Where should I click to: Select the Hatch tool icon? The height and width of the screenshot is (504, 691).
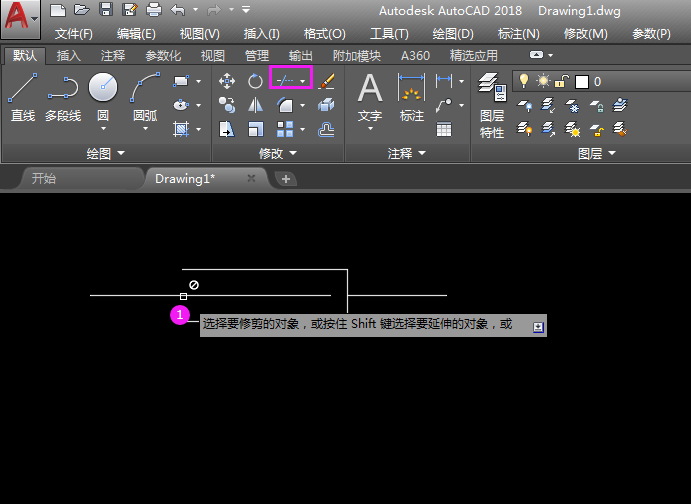(x=181, y=130)
